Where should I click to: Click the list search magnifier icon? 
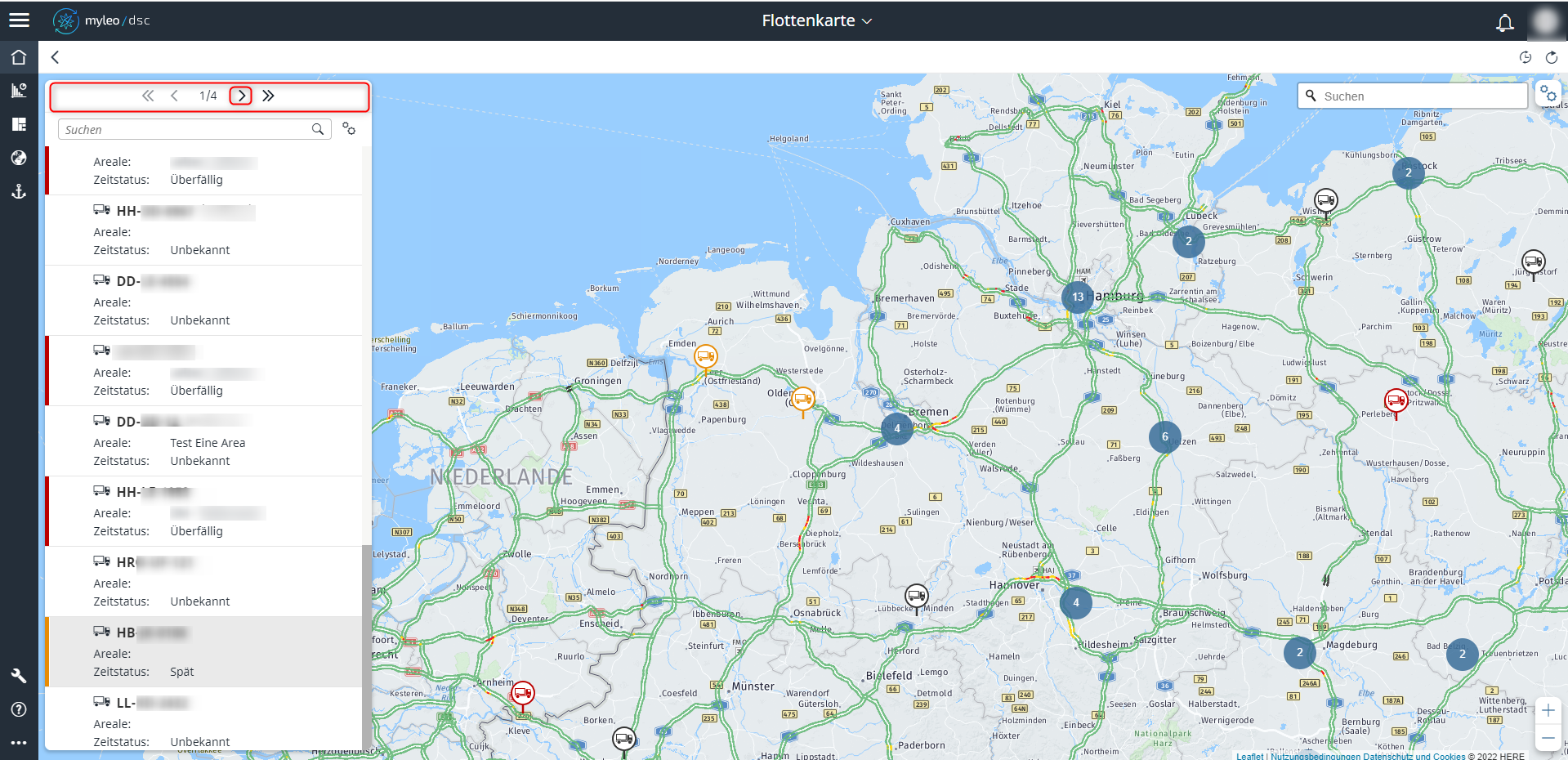(x=318, y=129)
